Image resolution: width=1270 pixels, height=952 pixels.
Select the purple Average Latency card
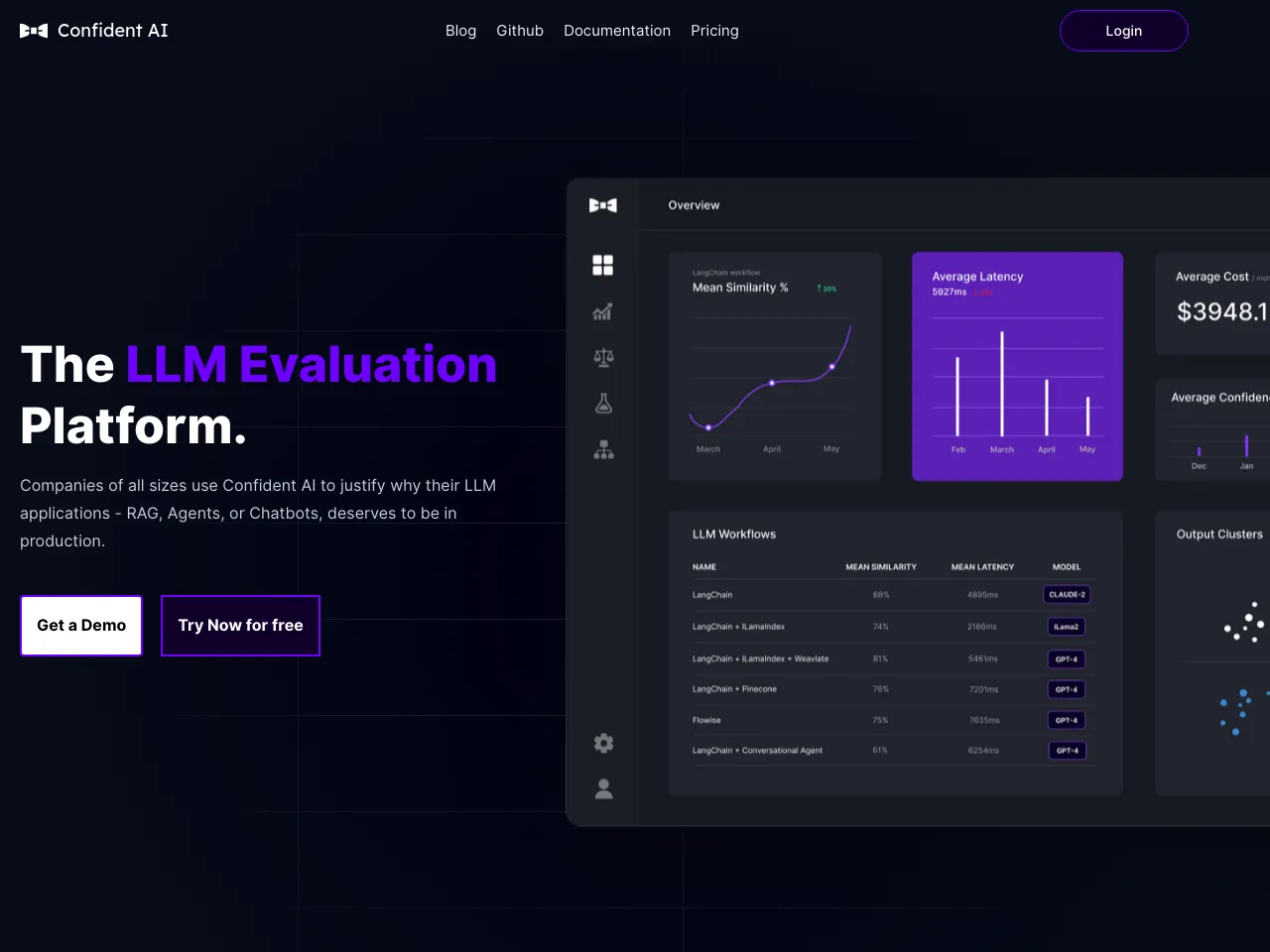tap(1017, 366)
